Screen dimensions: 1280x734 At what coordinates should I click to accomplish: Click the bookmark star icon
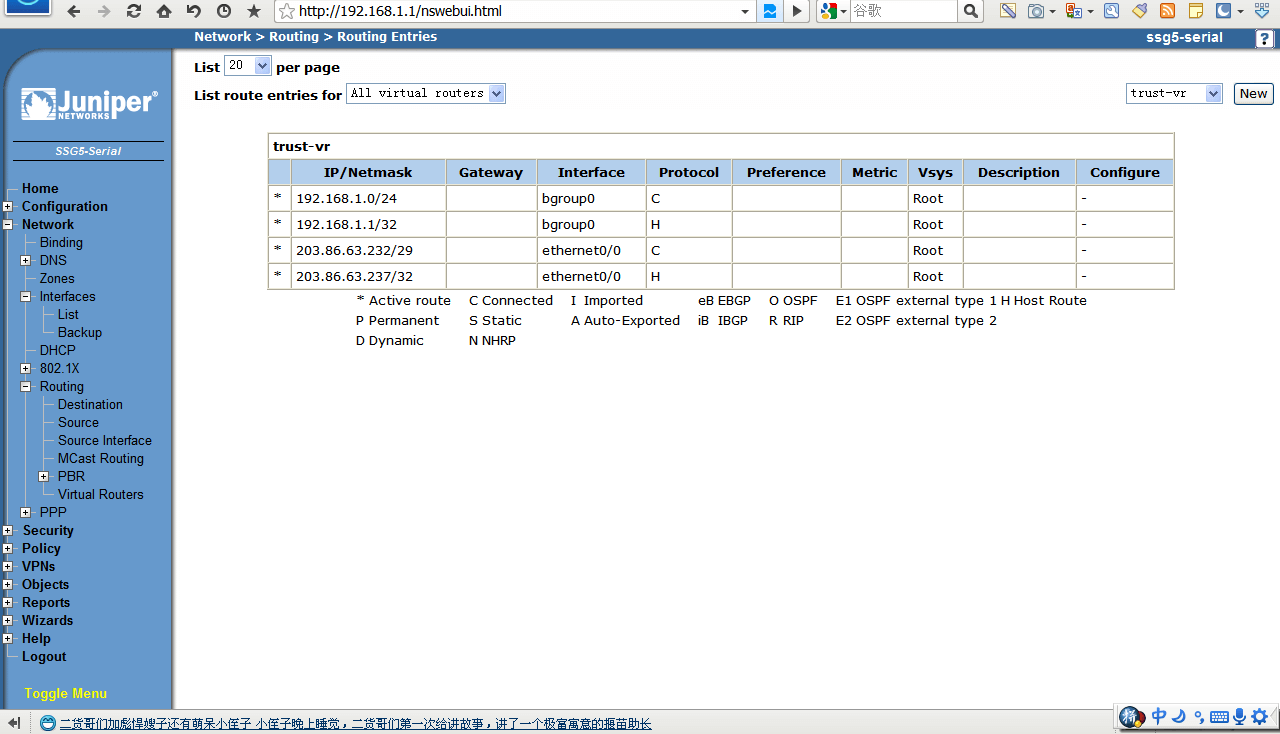point(253,11)
